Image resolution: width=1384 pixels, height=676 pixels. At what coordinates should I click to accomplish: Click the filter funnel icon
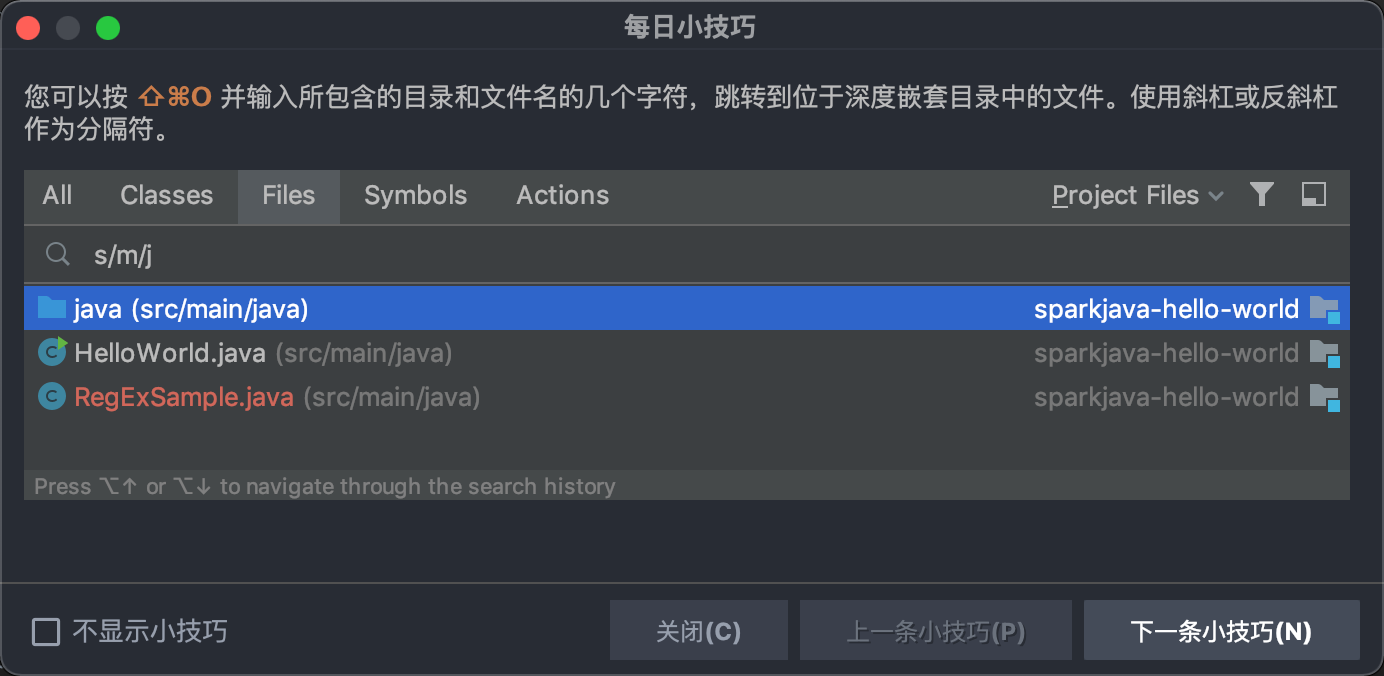[1262, 195]
